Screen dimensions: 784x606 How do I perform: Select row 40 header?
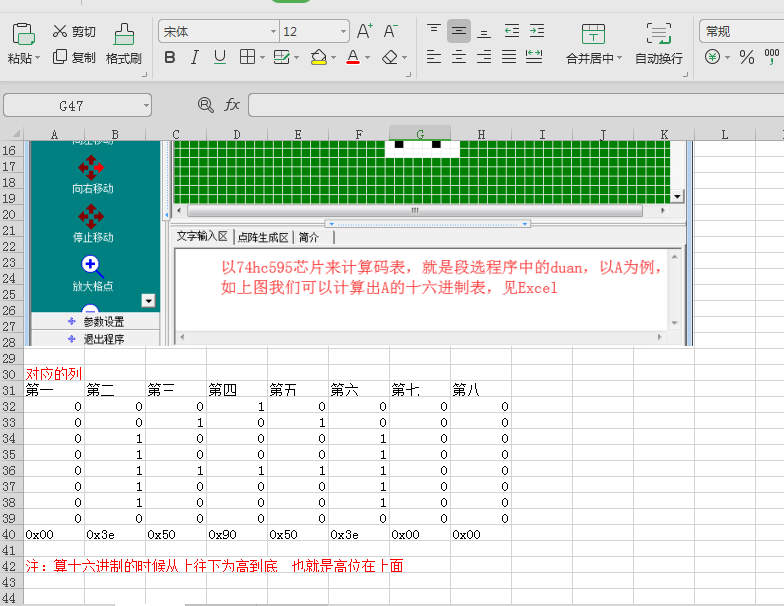(x=10, y=534)
